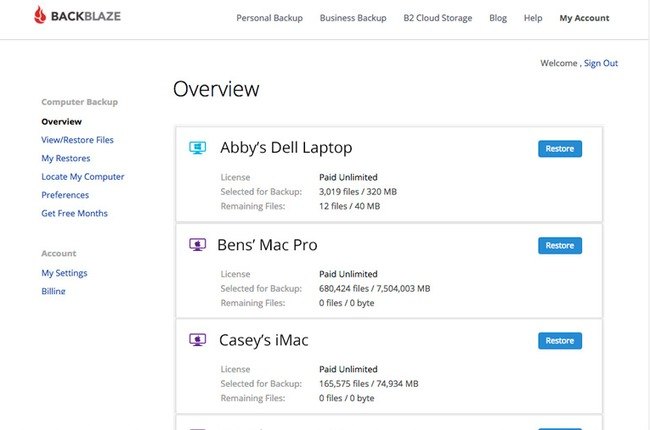Open Locate My Computer
The width and height of the screenshot is (650, 430).
(82, 177)
